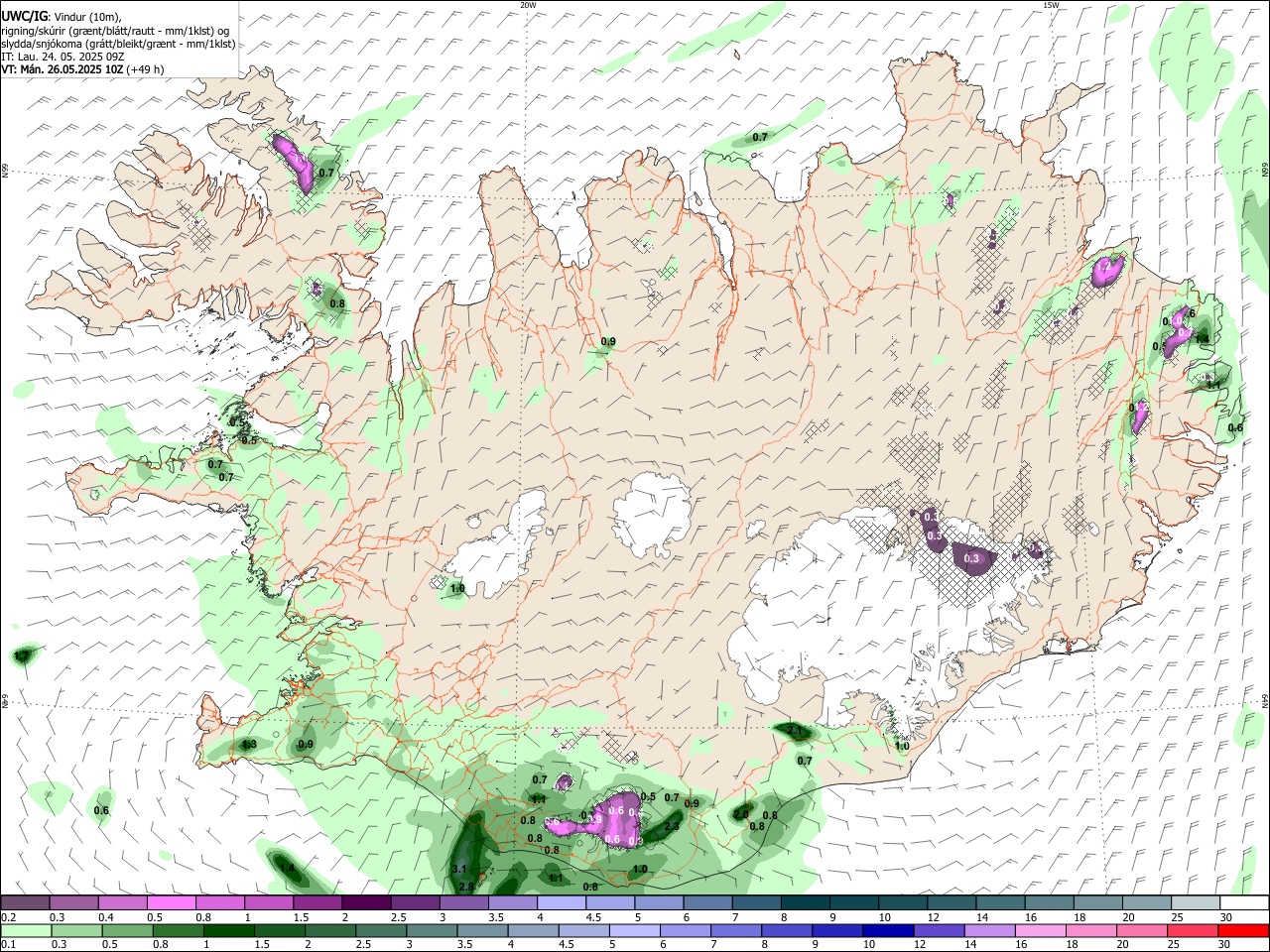Image resolution: width=1270 pixels, height=952 pixels.
Task: Click the 'rigning/skúrir (grænt/blátt/rautt - mm/1klst) og' line
Action: tap(115, 30)
